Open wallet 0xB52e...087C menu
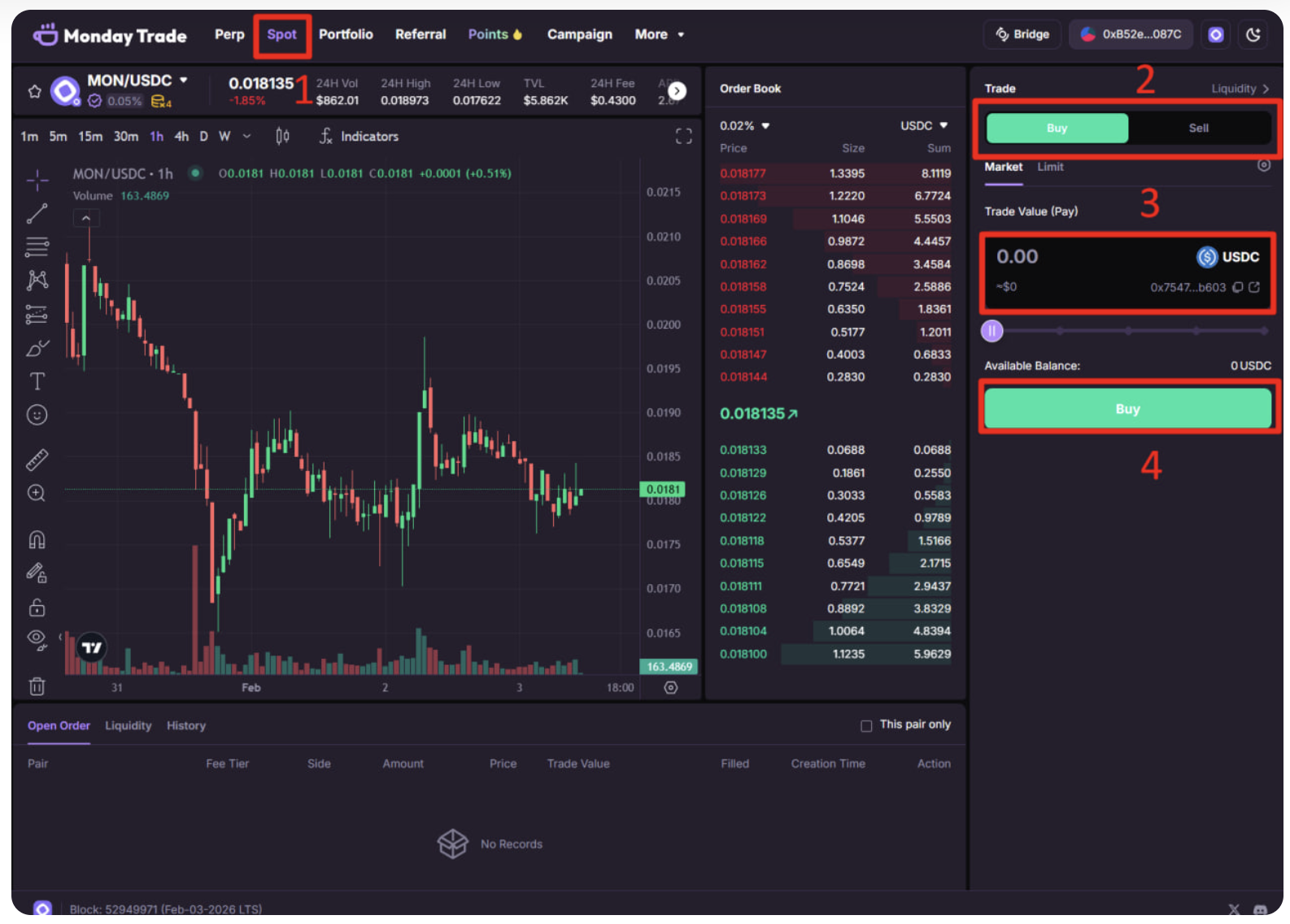This screenshot has height=924, width=1290. pos(1131,34)
